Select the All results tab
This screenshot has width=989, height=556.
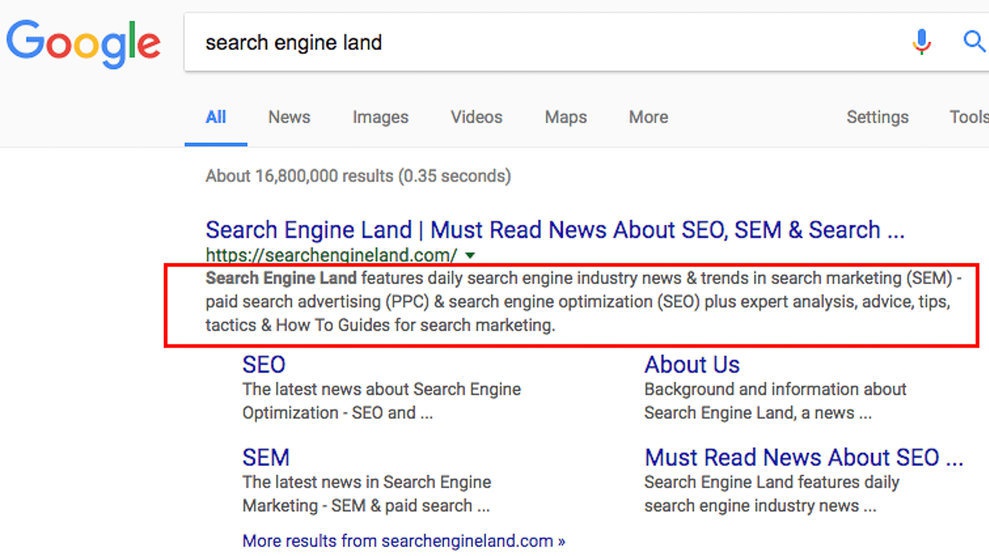point(216,117)
